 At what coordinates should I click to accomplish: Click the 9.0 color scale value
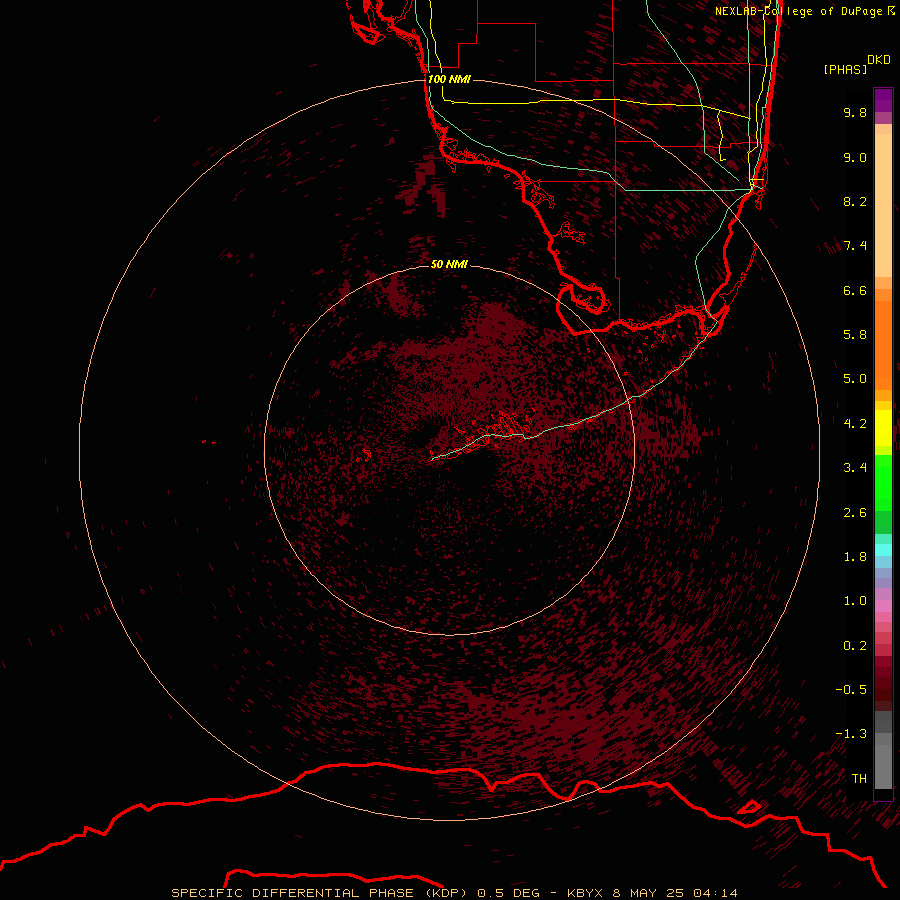pyautogui.click(x=855, y=157)
